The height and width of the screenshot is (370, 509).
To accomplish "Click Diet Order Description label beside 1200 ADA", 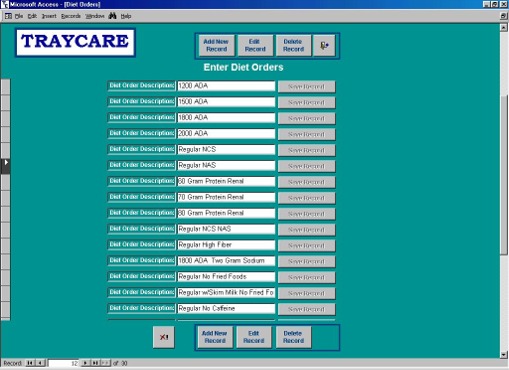I will [142, 86].
